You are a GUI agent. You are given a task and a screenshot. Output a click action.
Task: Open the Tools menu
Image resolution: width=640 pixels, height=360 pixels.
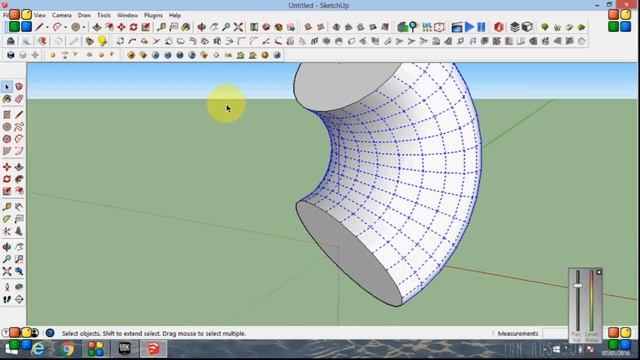click(104, 15)
